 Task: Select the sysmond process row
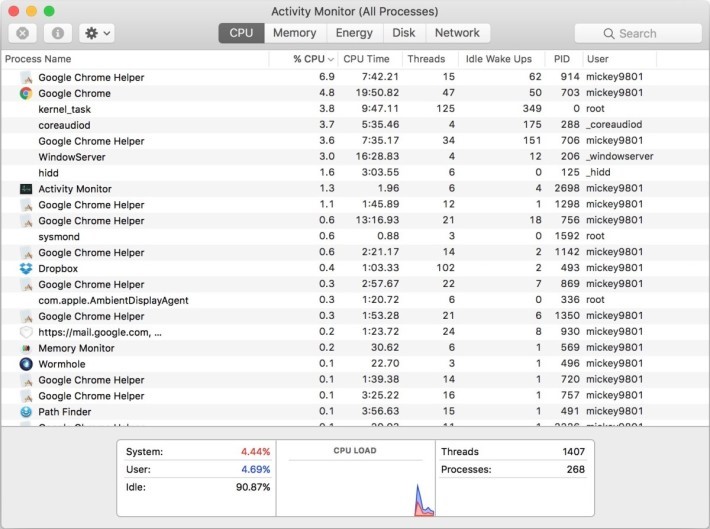(x=355, y=236)
